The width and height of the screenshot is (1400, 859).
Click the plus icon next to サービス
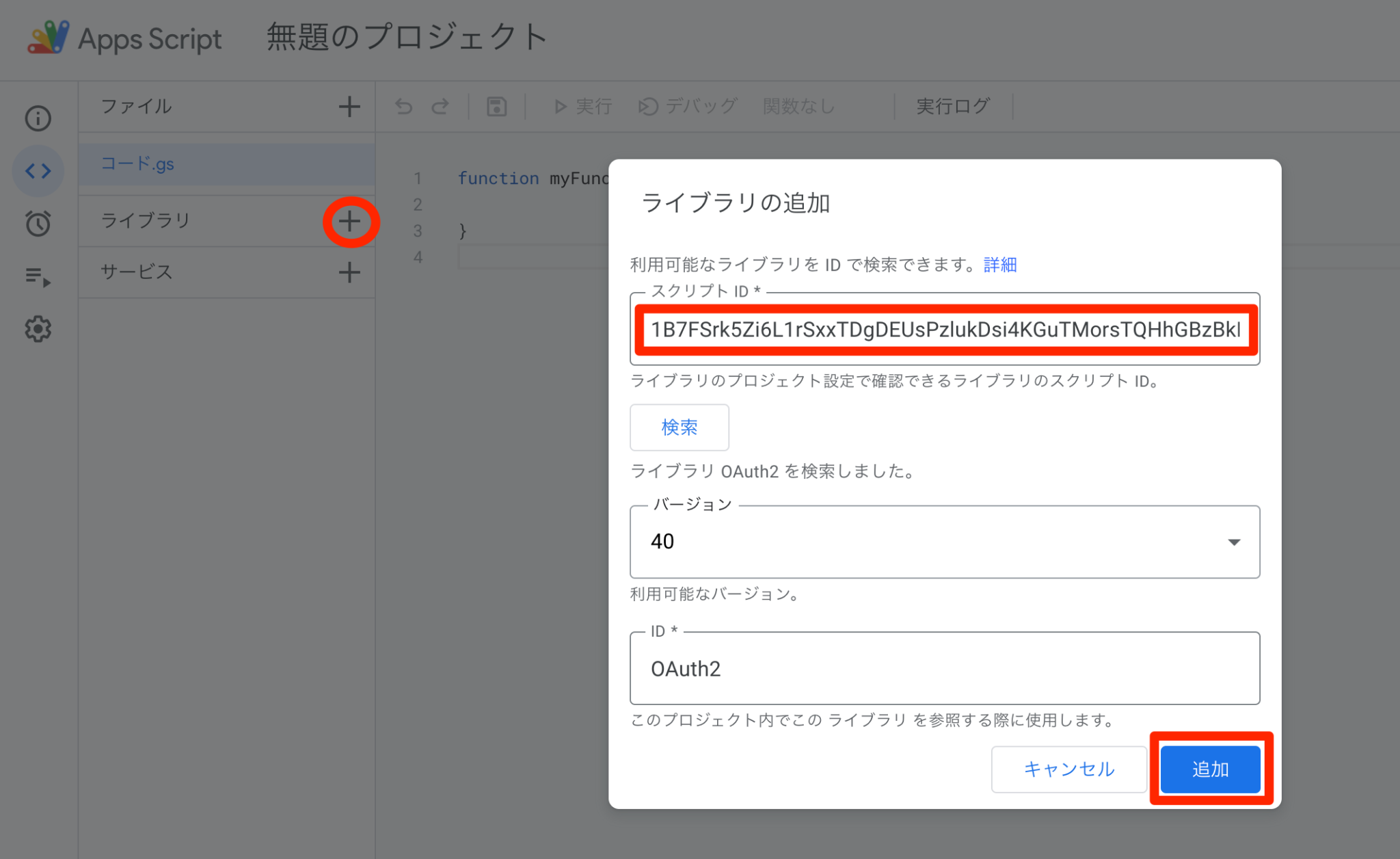(x=349, y=272)
